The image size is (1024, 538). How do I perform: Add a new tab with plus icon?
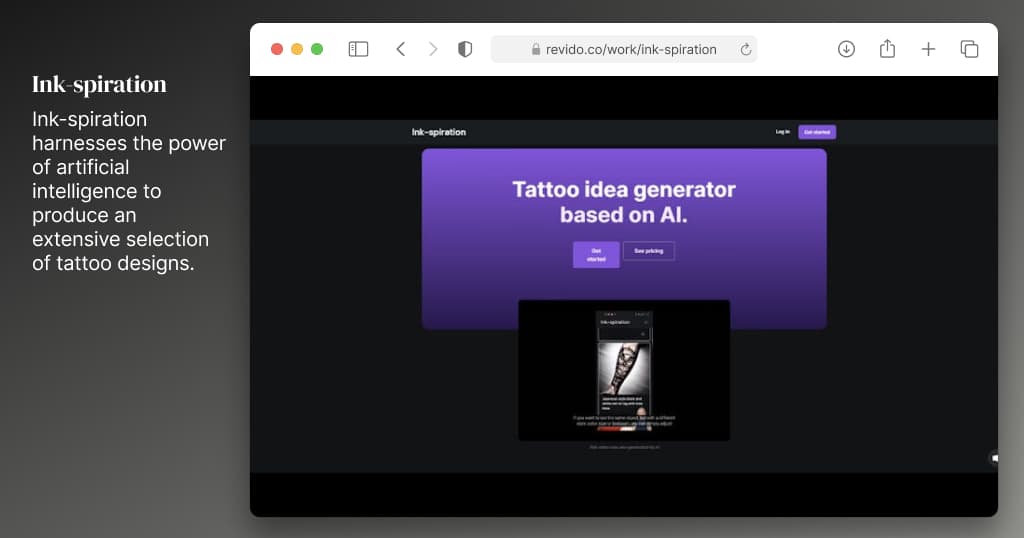pos(928,49)
